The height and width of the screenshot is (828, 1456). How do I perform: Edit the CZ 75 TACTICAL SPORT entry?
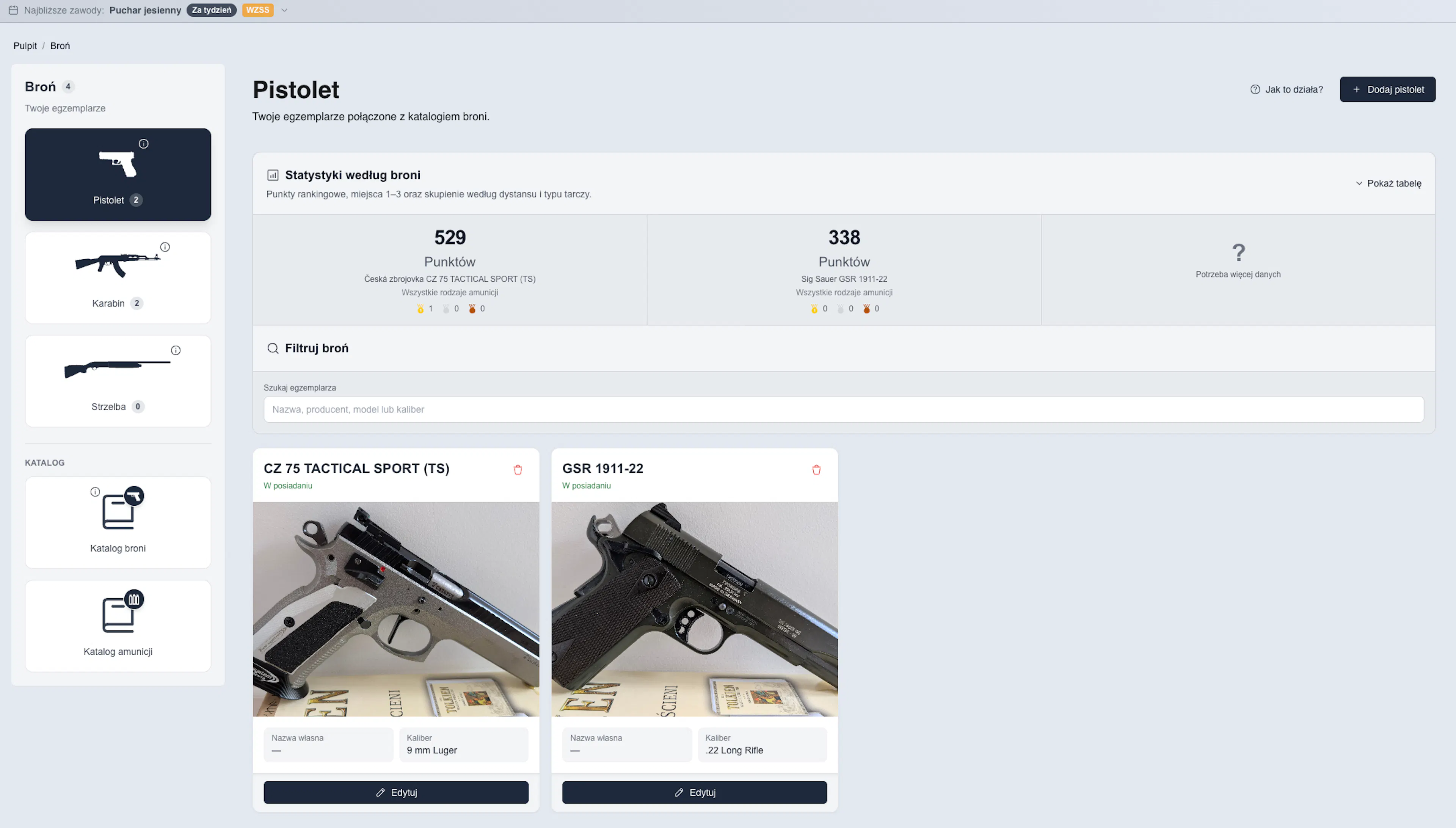(x=396, y=792)
